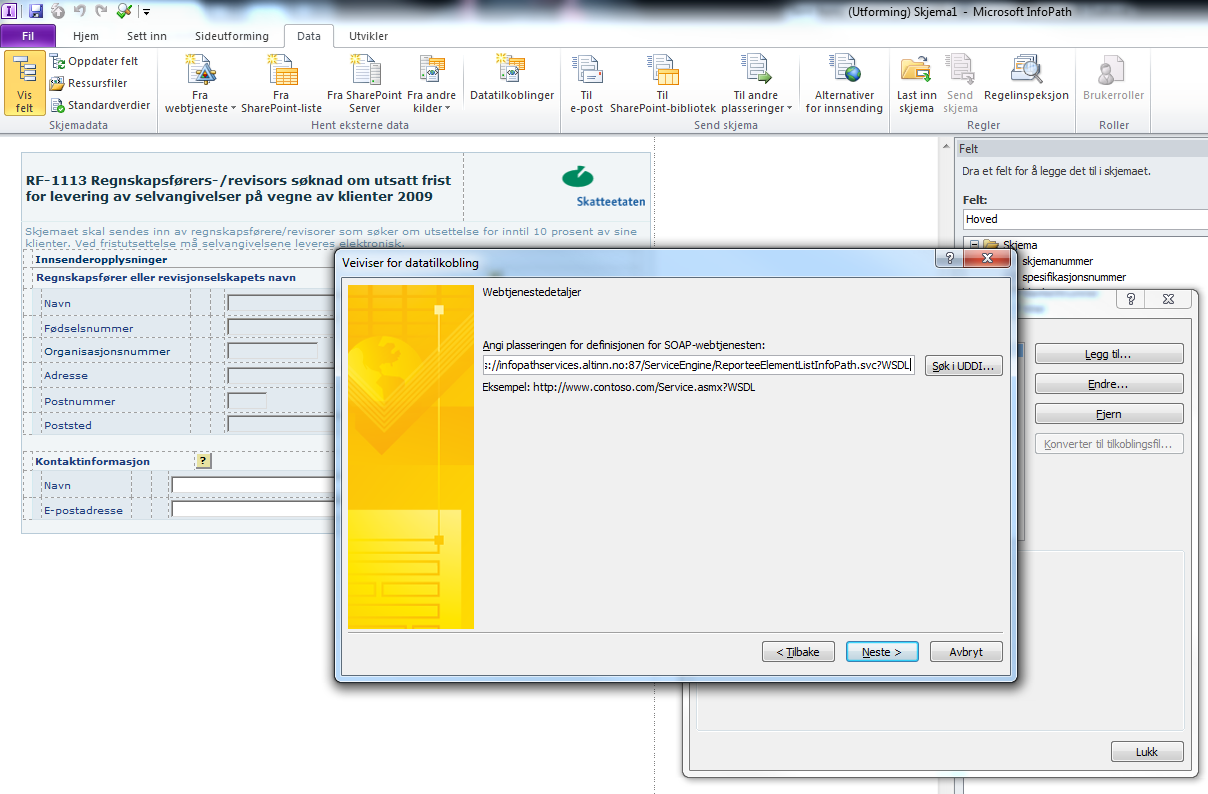Click Neste to continue the wizard
Viewport: 1208px width, 794px height.
(x=882, y=652)
